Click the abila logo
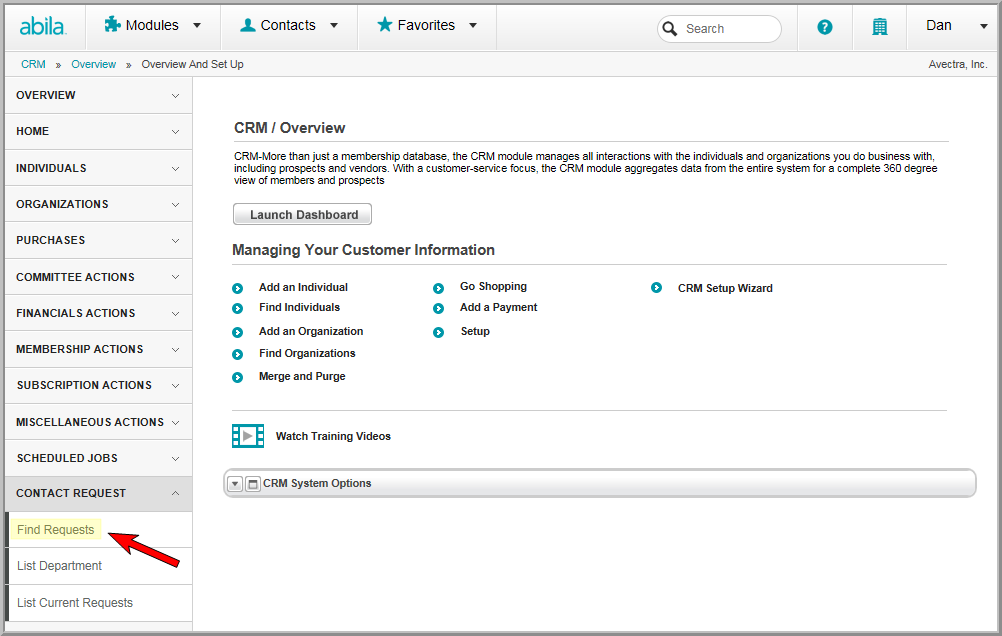The width and height of the screenshot is (1002, 636). tap(43, 26)
